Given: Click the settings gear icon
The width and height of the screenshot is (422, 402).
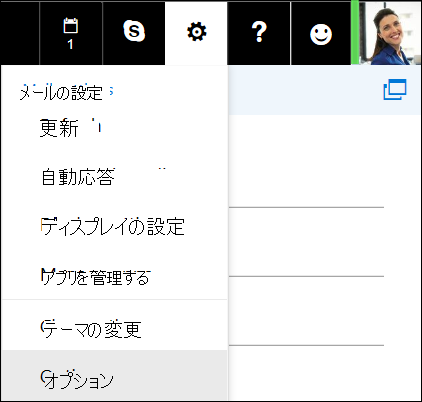Looking at the screenshot, I should (x=196, y=33).
